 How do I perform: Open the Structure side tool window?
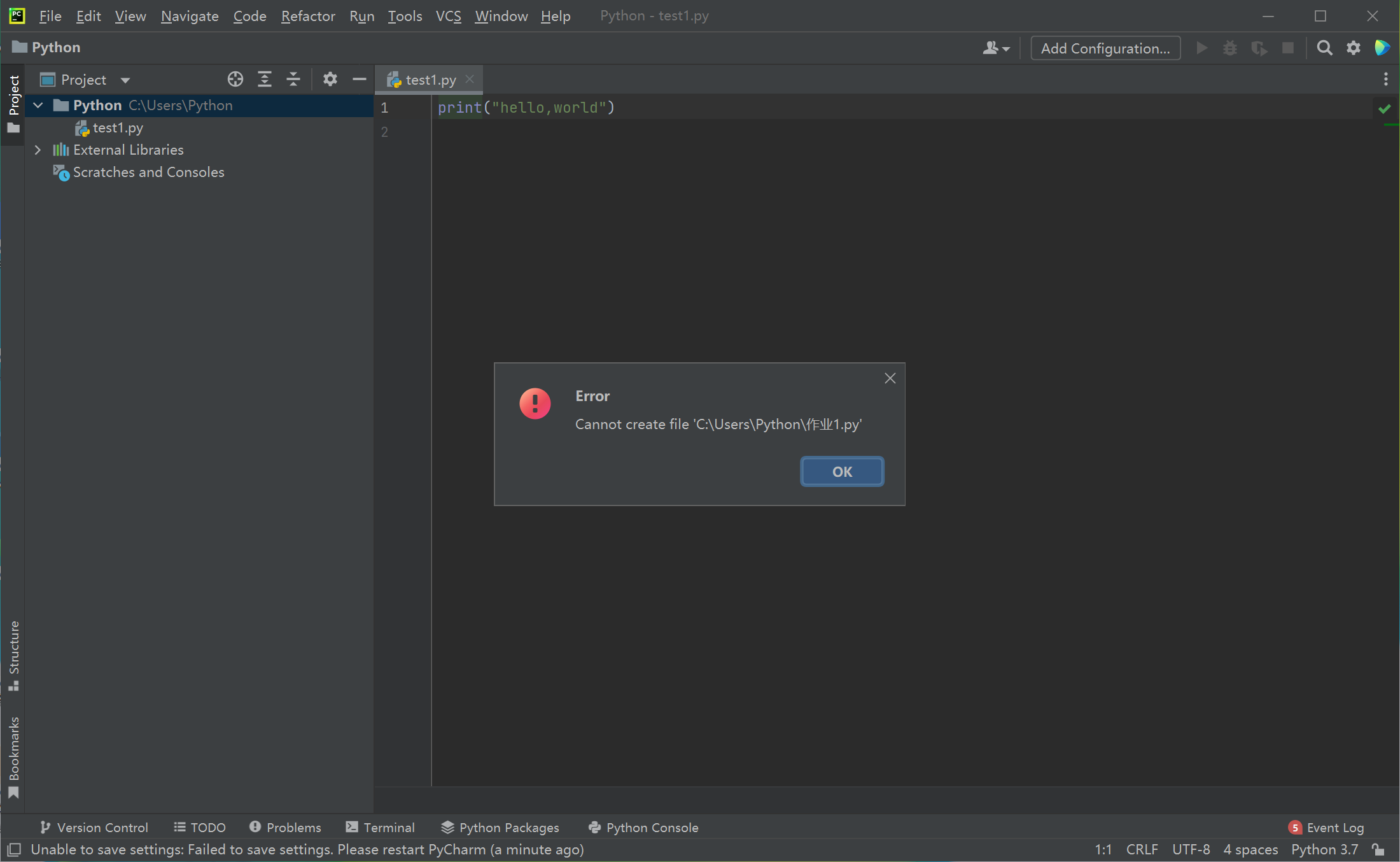pyautogui.click(x=13, y=656)
